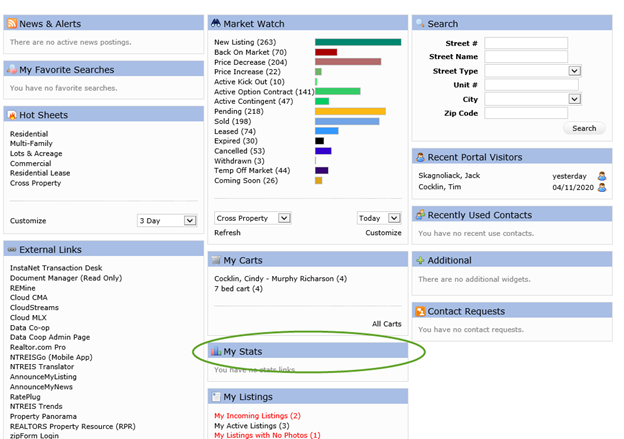Click the News & Alerts RSS icon
Viewport: 624px width, 439px height.
[11, 23]
